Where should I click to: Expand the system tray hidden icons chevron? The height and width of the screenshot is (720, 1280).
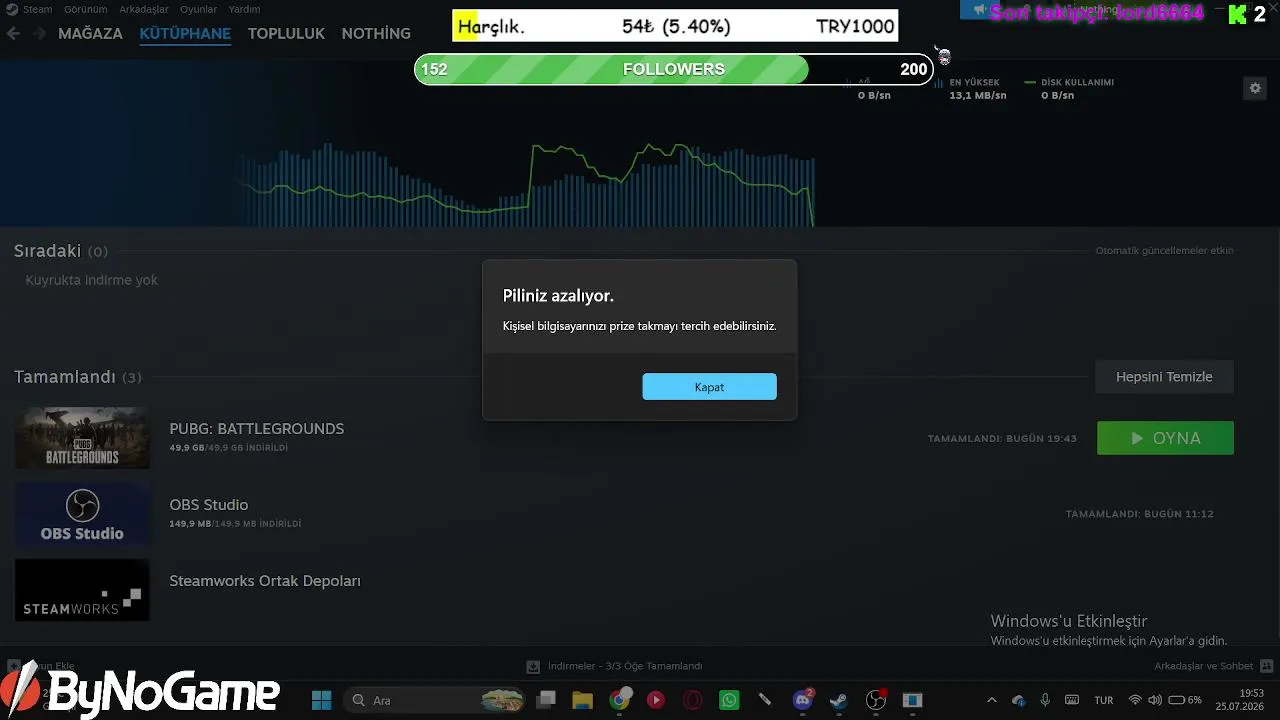991,700
